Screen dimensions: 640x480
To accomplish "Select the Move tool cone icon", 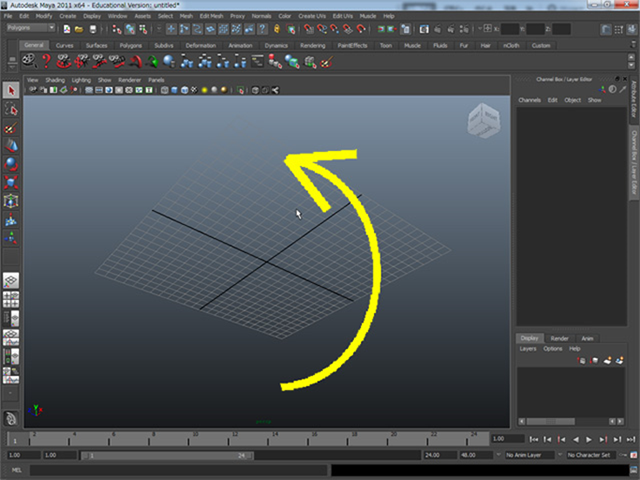I will point(11,146).
